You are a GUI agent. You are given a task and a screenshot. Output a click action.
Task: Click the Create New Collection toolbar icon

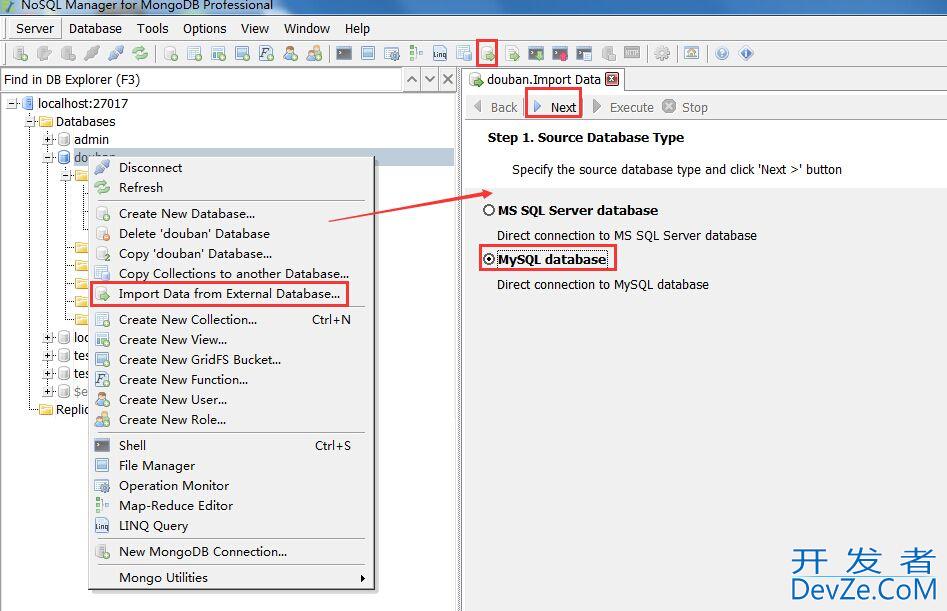click(x=194, y=54)
